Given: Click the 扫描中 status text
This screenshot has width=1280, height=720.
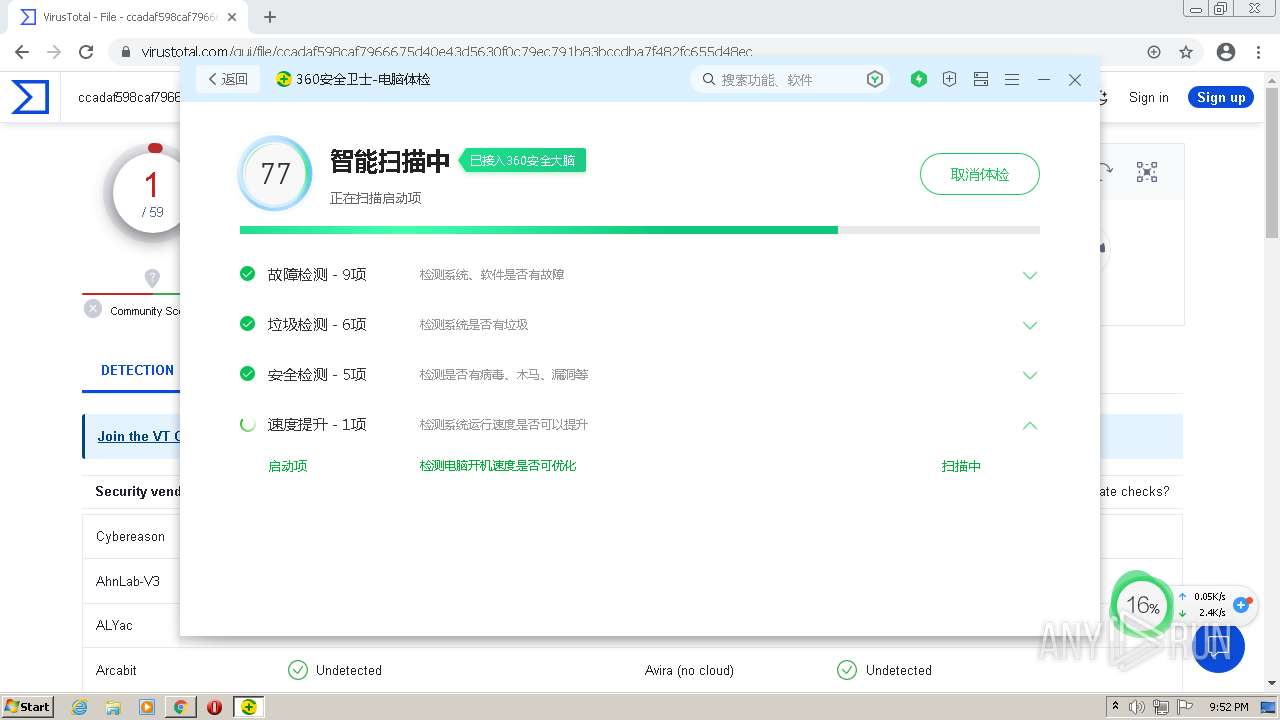Looking at the screenshot, I should (961, 466).
